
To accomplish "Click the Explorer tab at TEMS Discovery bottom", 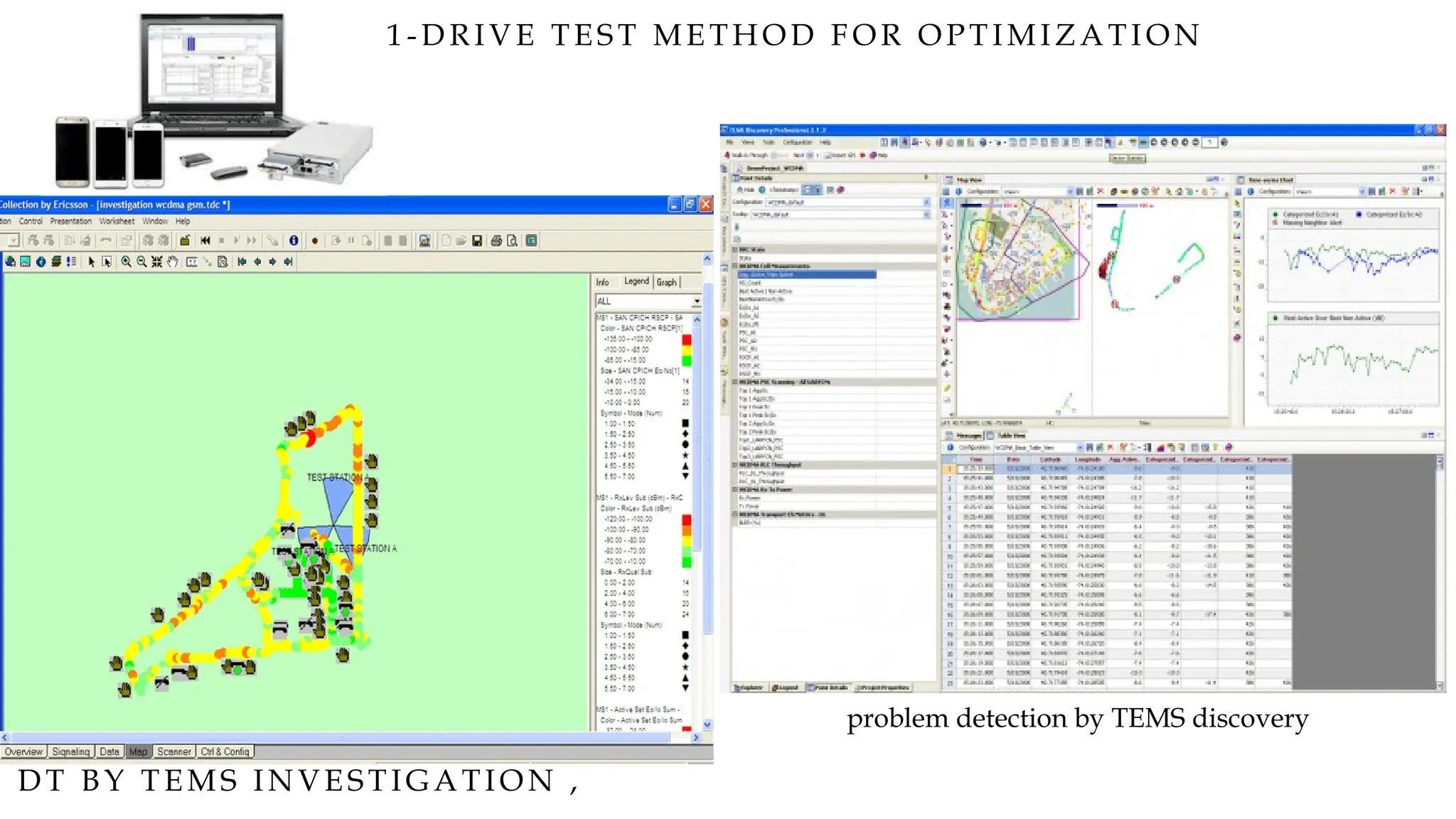I will click(749, 687).
